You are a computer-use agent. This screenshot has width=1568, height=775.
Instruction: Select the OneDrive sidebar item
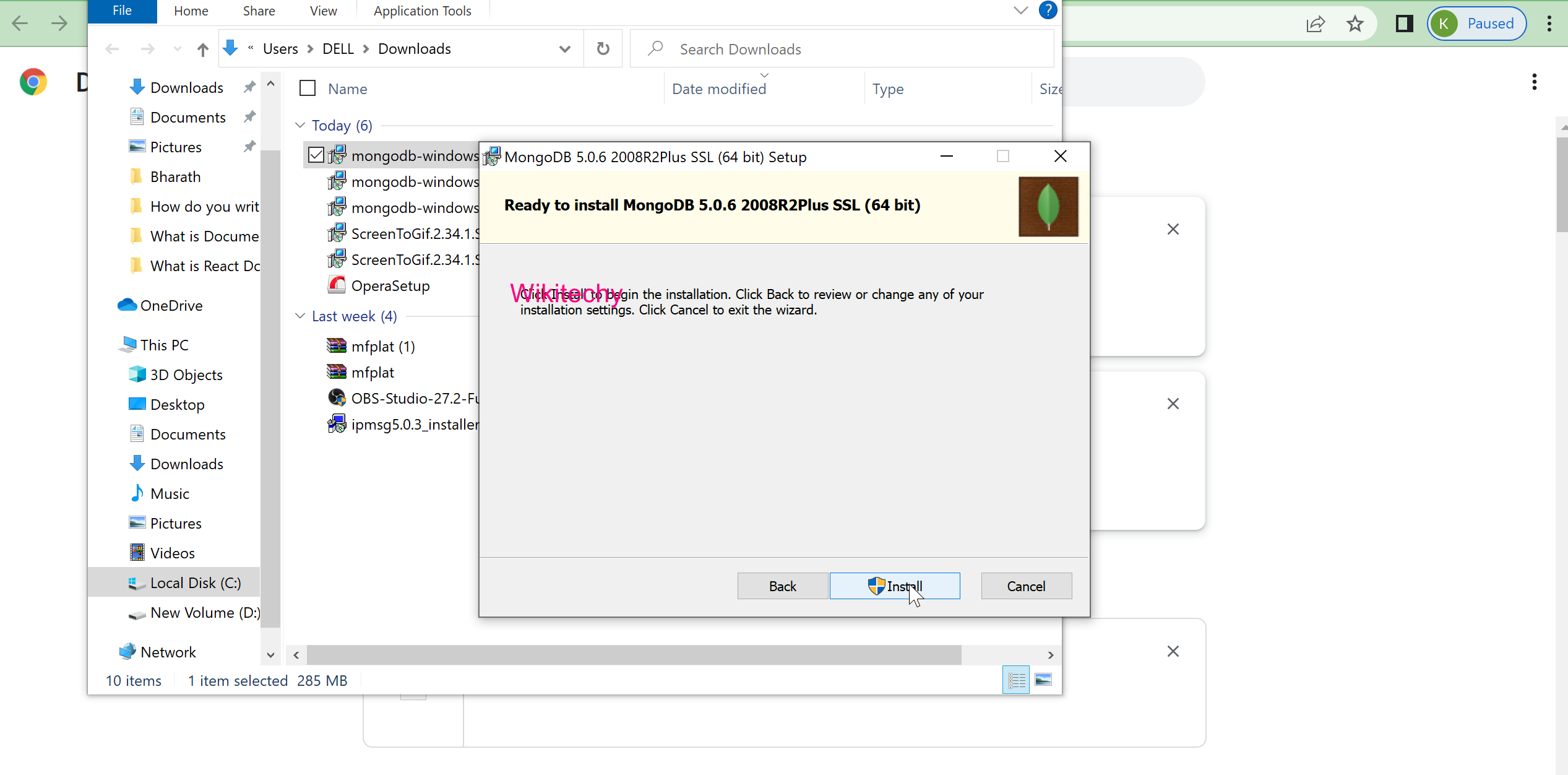171,305
